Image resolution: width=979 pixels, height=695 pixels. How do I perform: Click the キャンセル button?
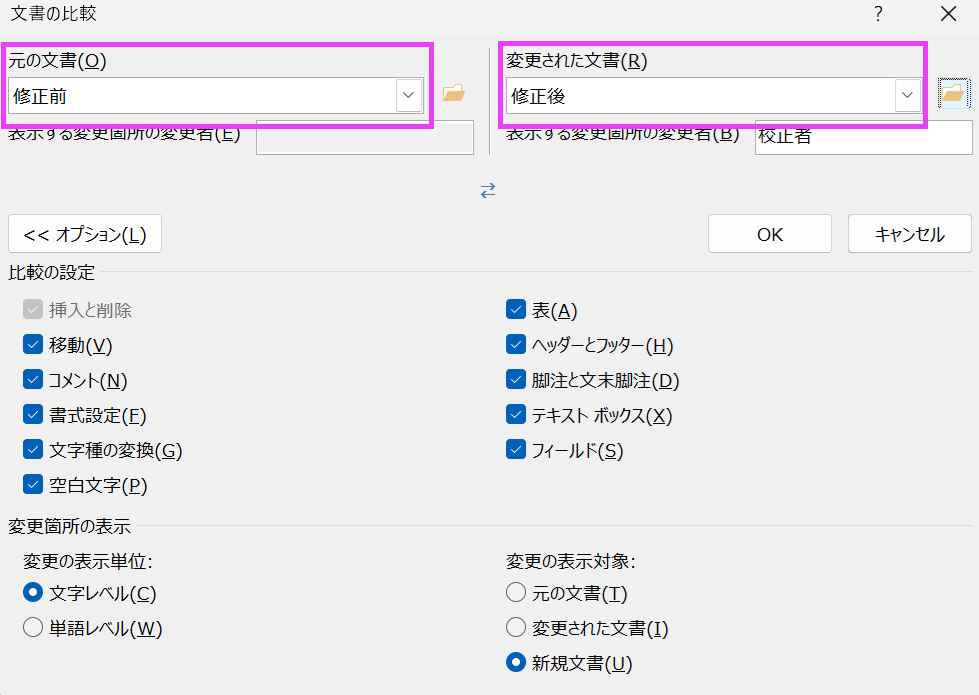pos(909,234)
